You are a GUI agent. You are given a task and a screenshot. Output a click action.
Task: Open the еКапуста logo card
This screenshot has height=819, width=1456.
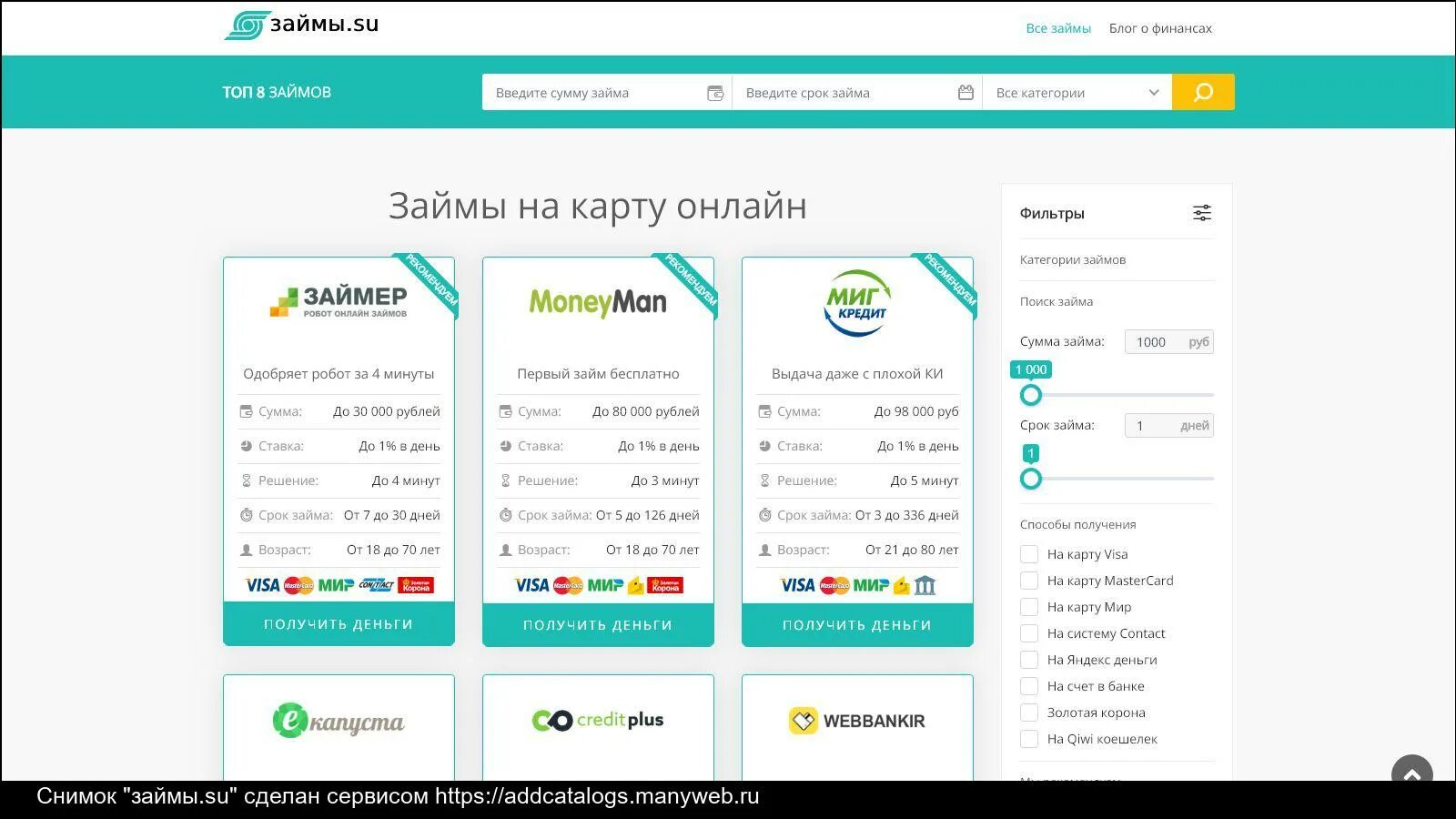pyautogui.click(x=339, y=721)
